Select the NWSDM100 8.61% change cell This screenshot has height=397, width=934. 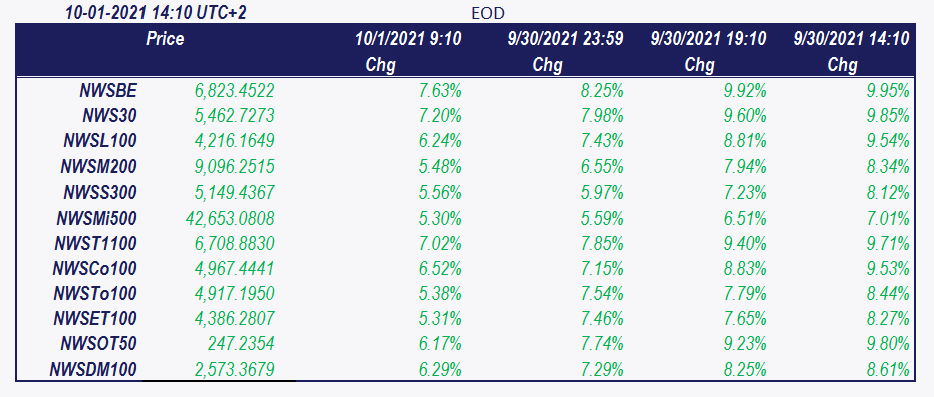point(888,370)
